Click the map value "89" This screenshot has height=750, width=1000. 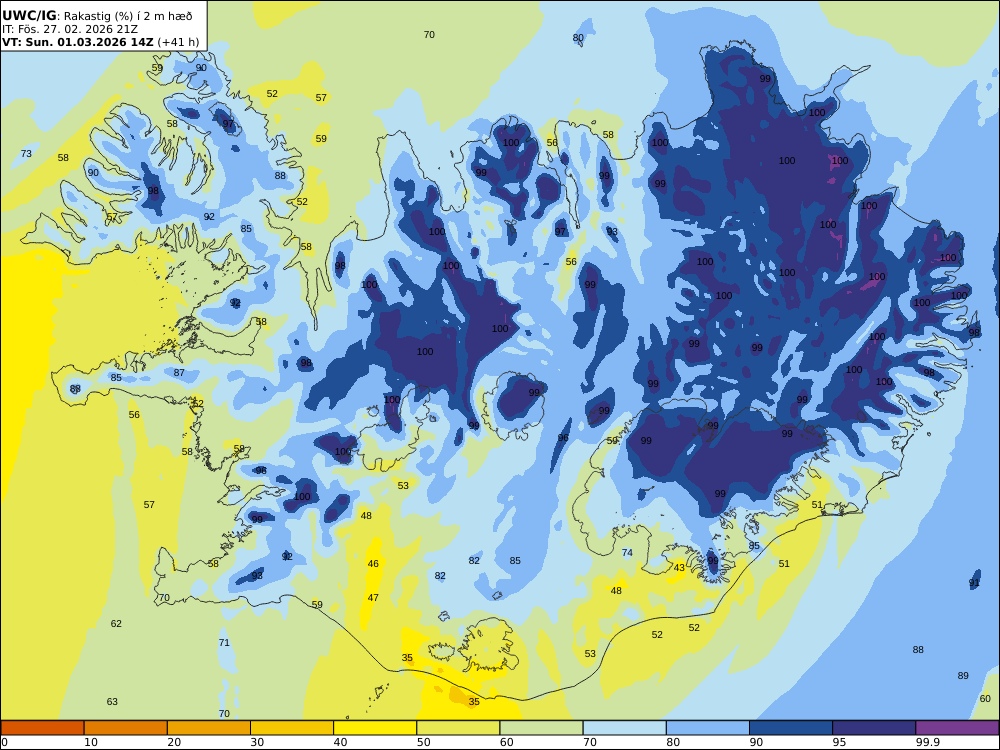click(963, 676)
